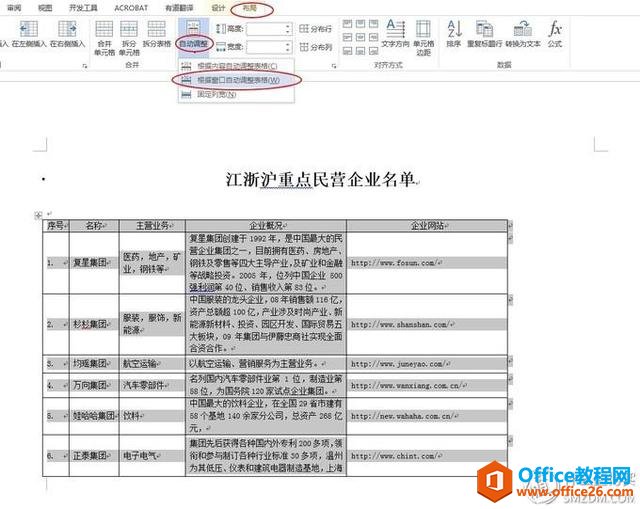Image resolution: width=640 pixels, height=509 pixels.
Task: Open Sort (排序) tool
Action: point(454,33)
